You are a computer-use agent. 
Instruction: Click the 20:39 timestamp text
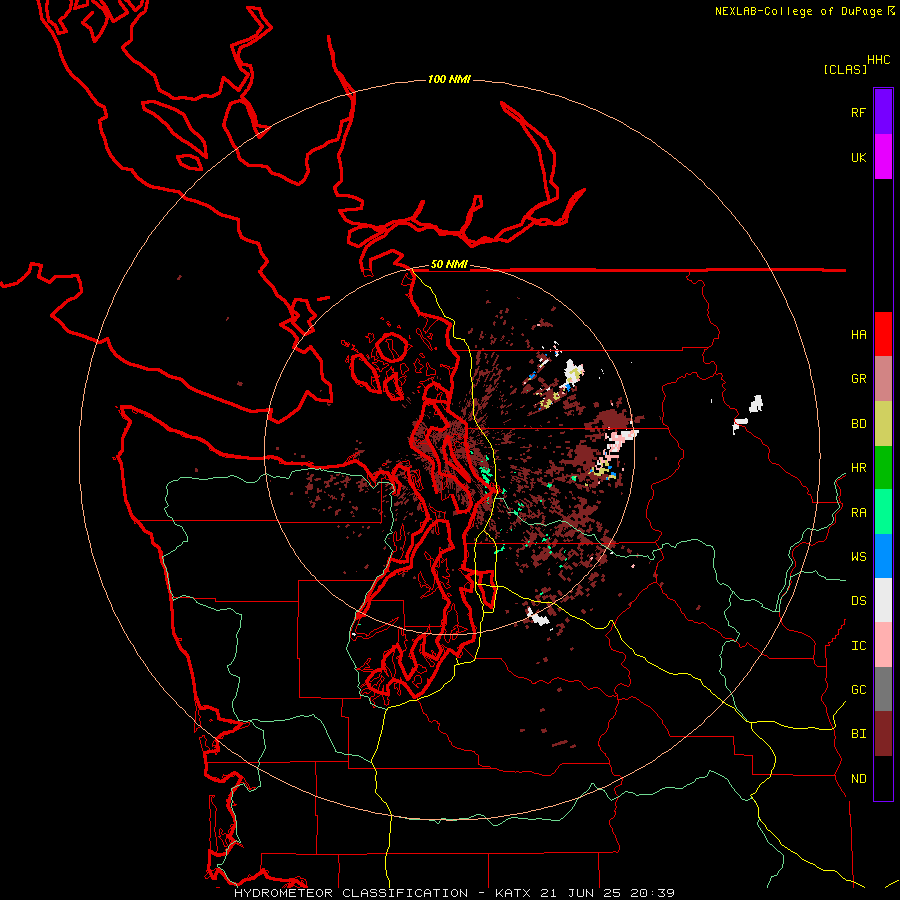tap(652, 893)
